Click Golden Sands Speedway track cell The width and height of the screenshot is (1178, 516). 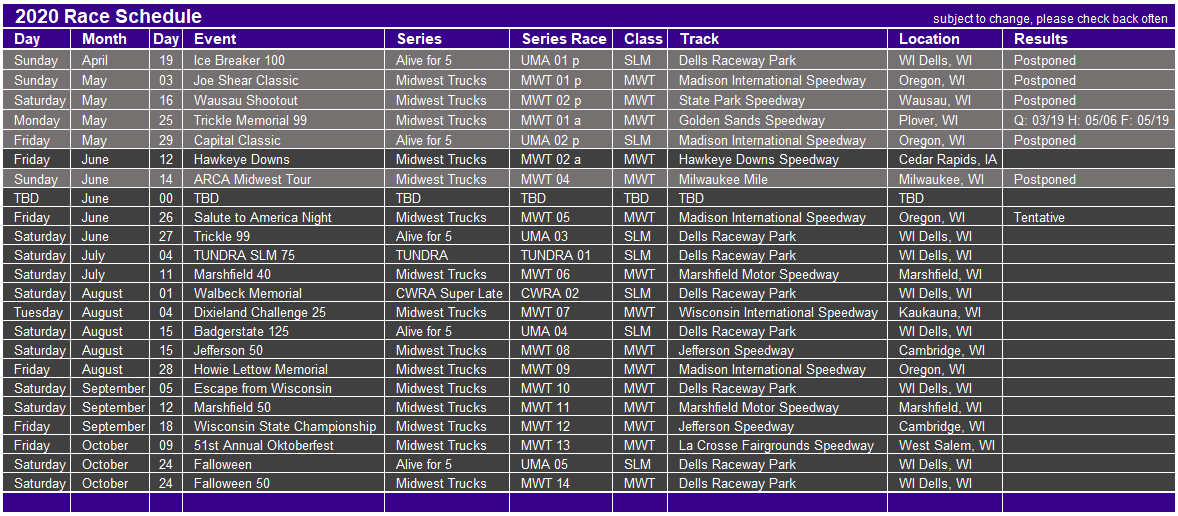coord(777,120)
